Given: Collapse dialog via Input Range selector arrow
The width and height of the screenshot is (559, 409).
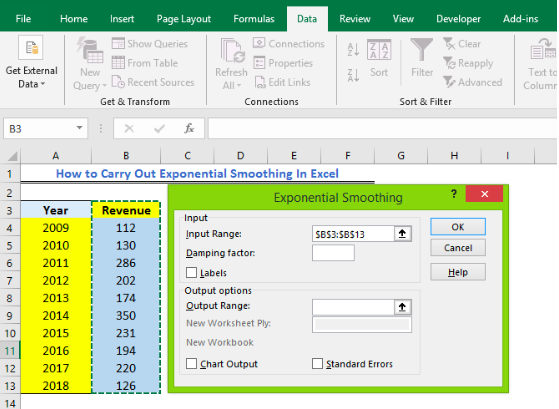Looking at the screenshot, I should pyautogui.click(x=402, y=234).
